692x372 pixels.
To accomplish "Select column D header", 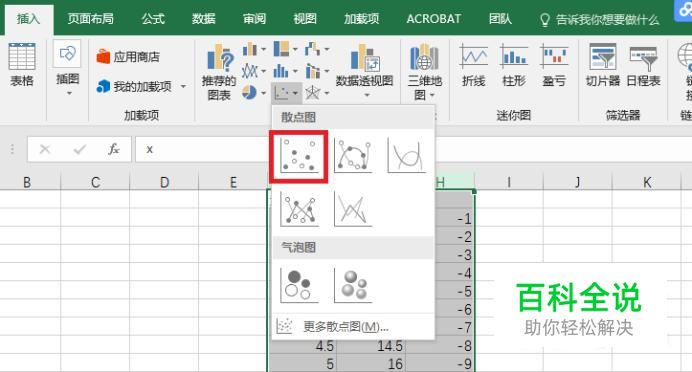I will (x=164, y=182).
